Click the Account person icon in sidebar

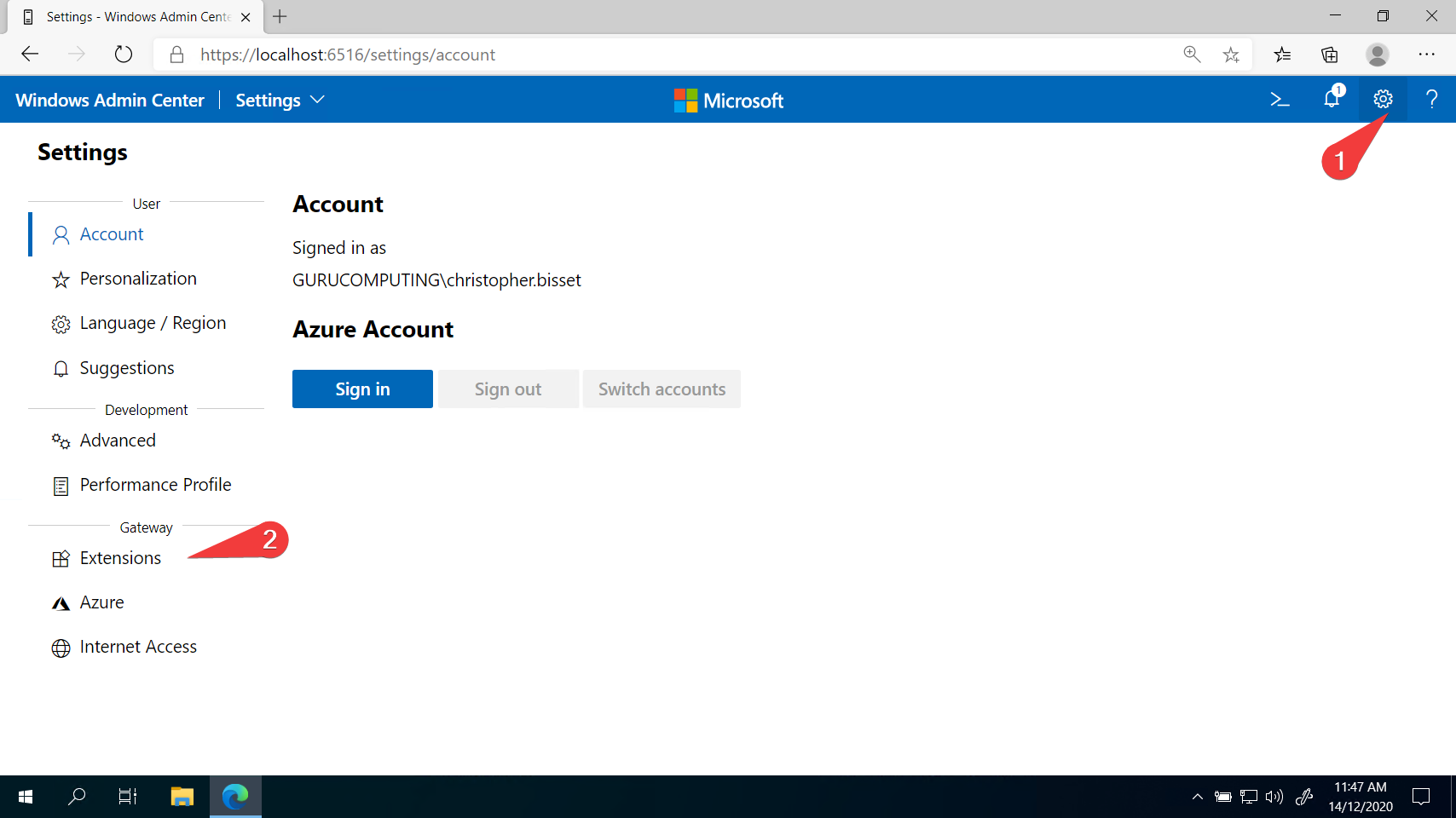tap(61, 235)
